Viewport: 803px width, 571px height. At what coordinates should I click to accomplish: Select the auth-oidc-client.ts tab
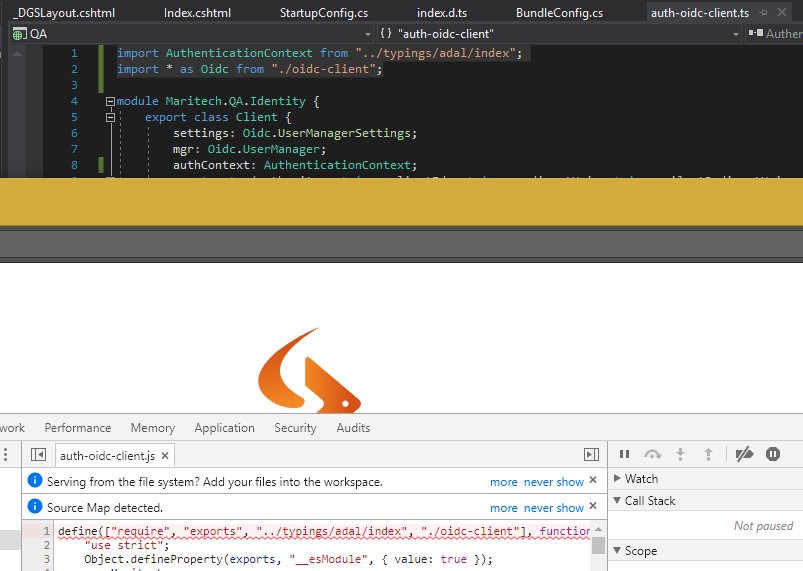click(700, 13)
